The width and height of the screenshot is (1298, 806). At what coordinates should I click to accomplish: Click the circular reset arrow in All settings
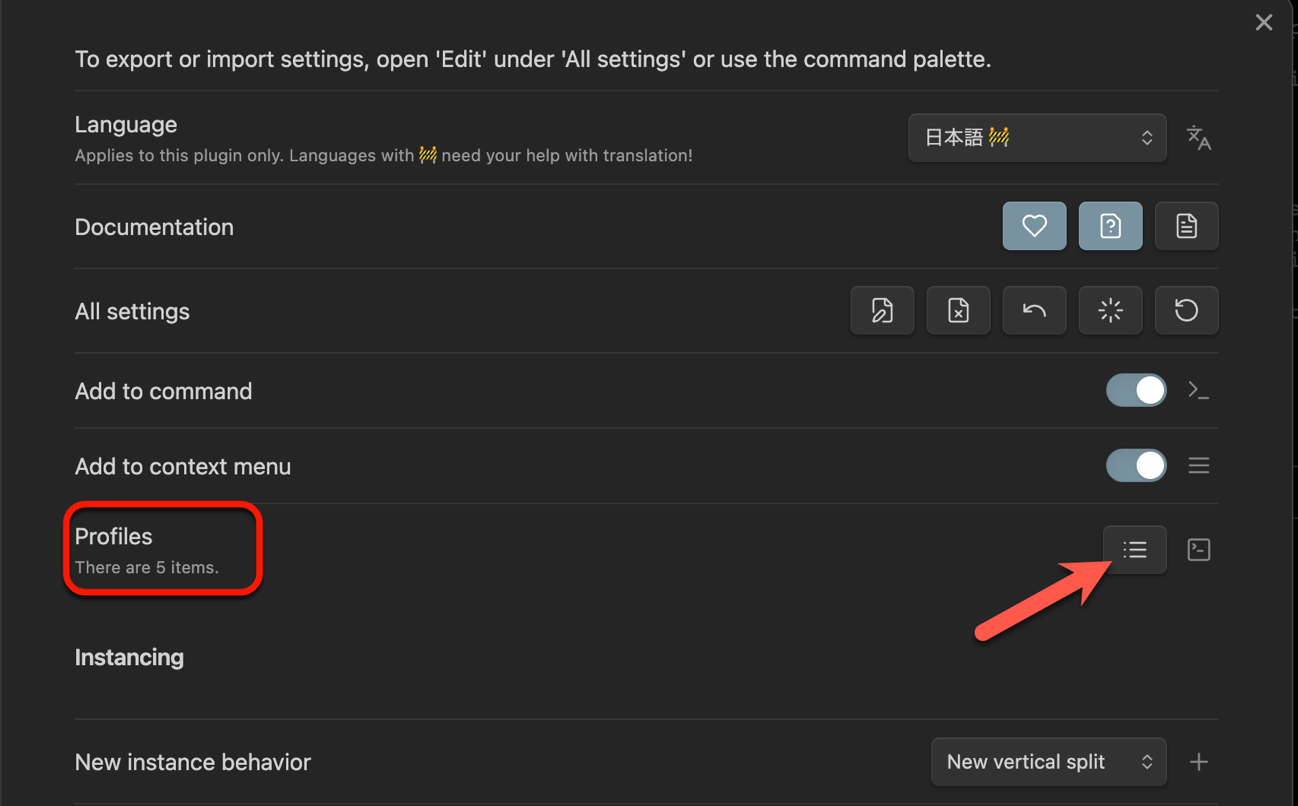1186,311
